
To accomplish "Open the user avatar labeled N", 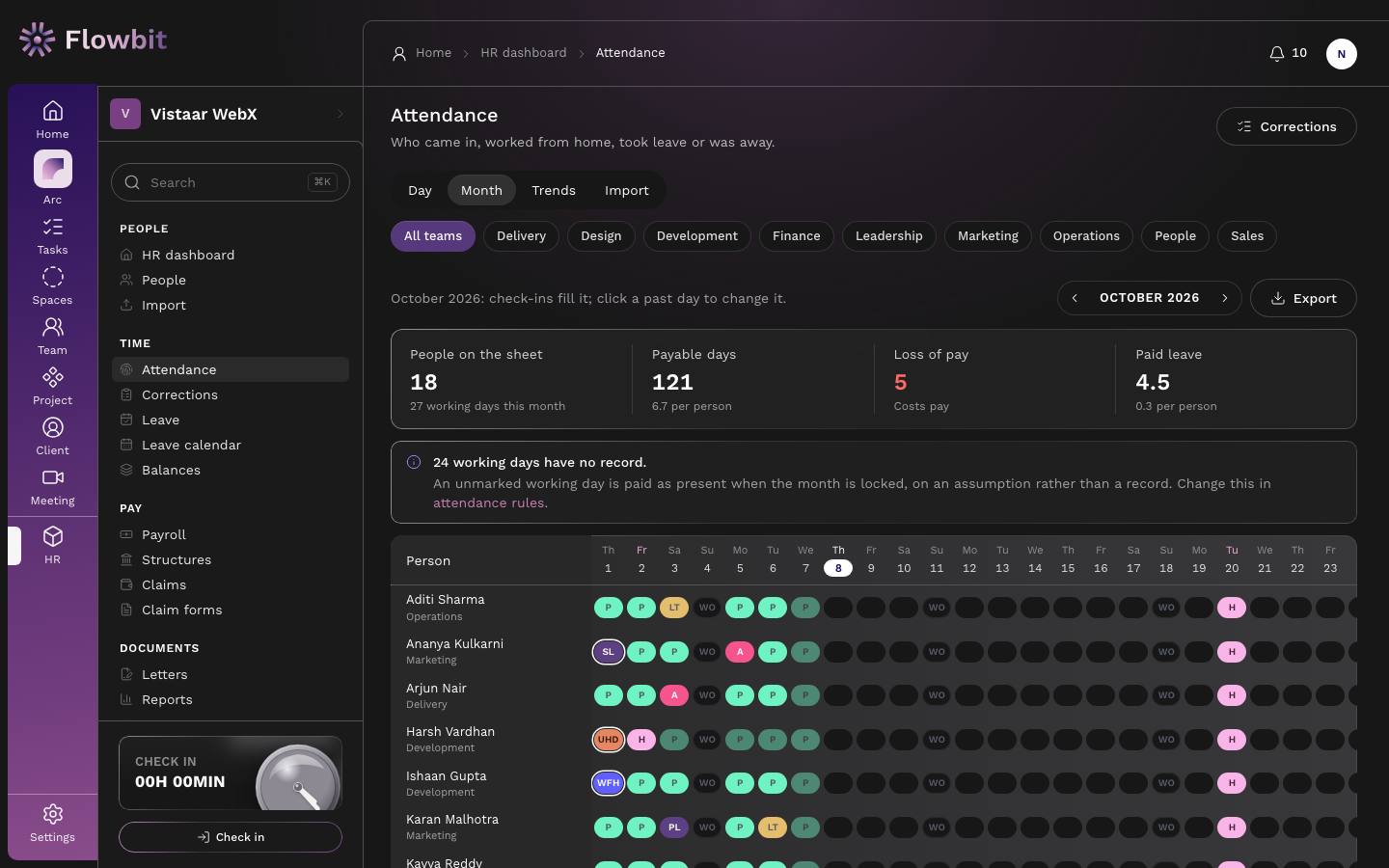I will click(x=1341, y=54).
